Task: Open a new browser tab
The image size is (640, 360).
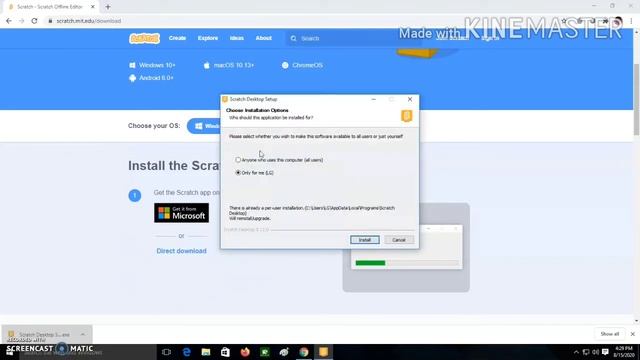Action: [108, 7]
